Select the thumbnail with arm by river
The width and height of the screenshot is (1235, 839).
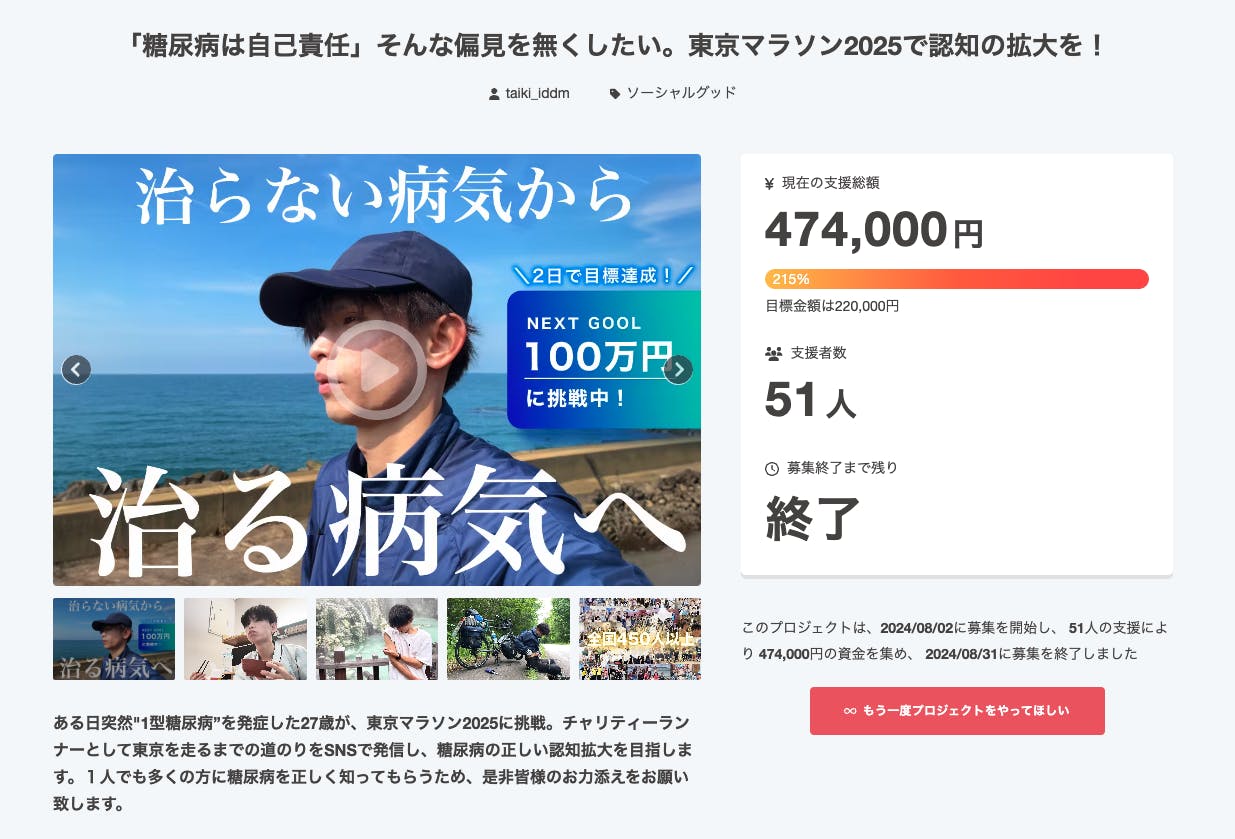click(377, 639)
